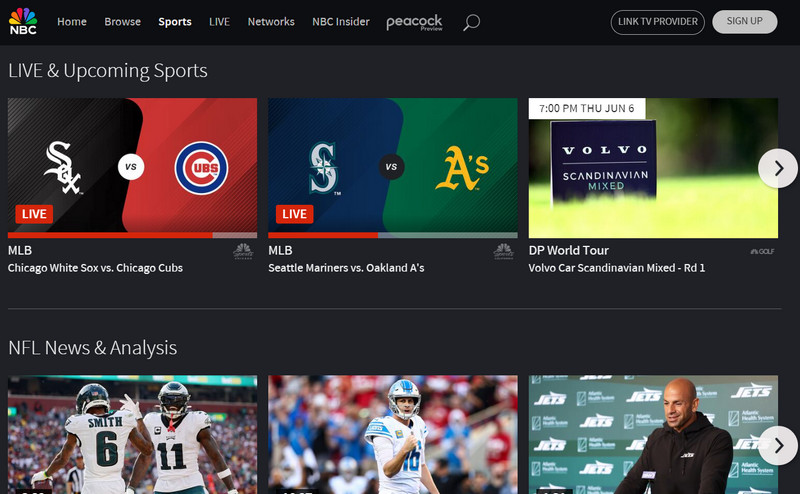
Task: Advance the NFL News & Analysis carousel
Action: [778, 446]
